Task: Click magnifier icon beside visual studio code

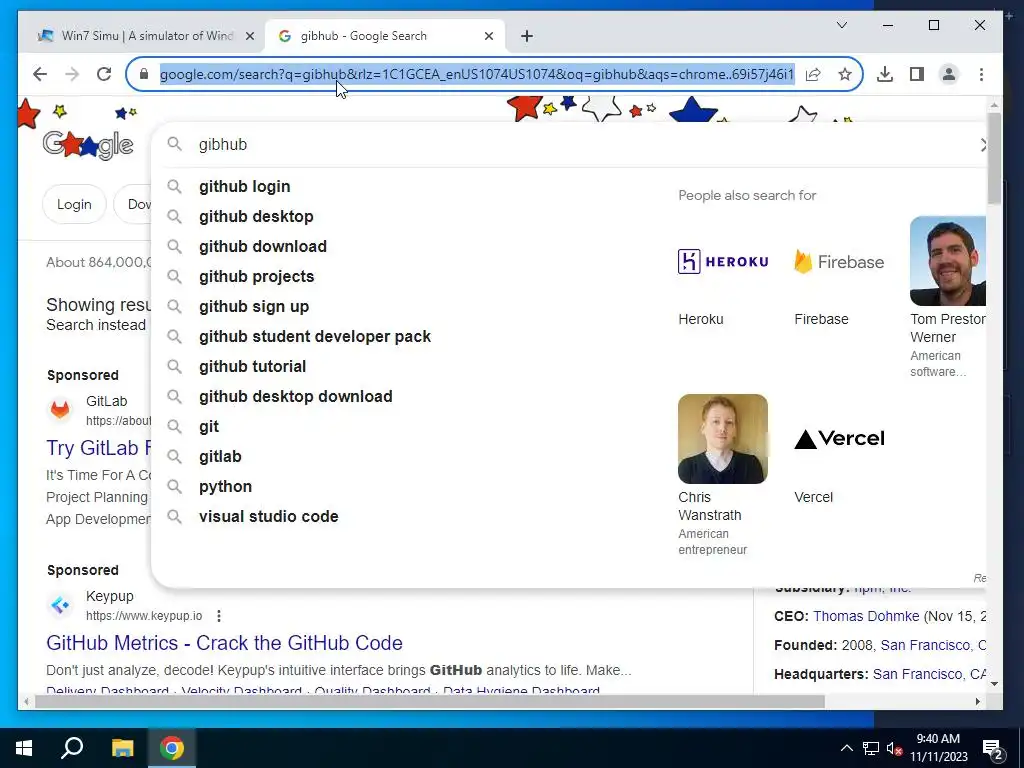Action: 174,517
